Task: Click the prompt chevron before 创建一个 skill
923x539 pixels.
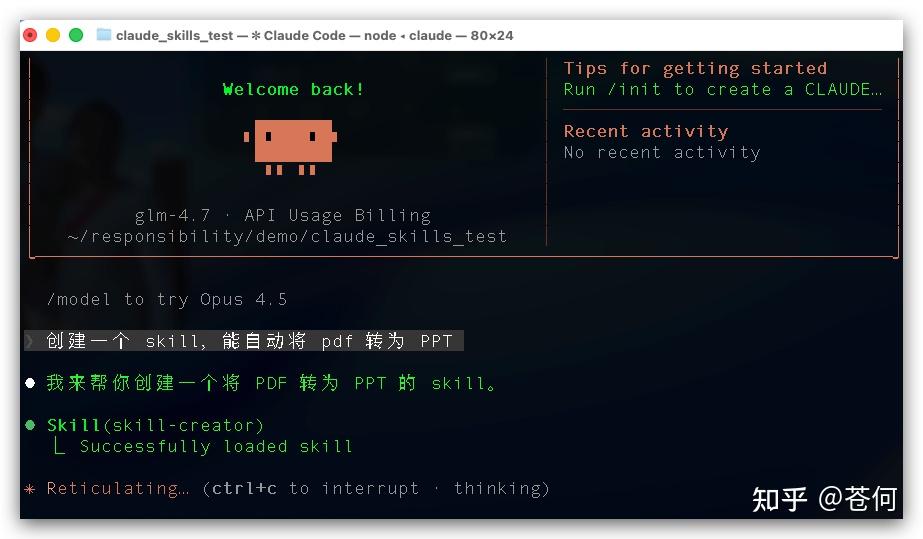Action: pos(29,341)
